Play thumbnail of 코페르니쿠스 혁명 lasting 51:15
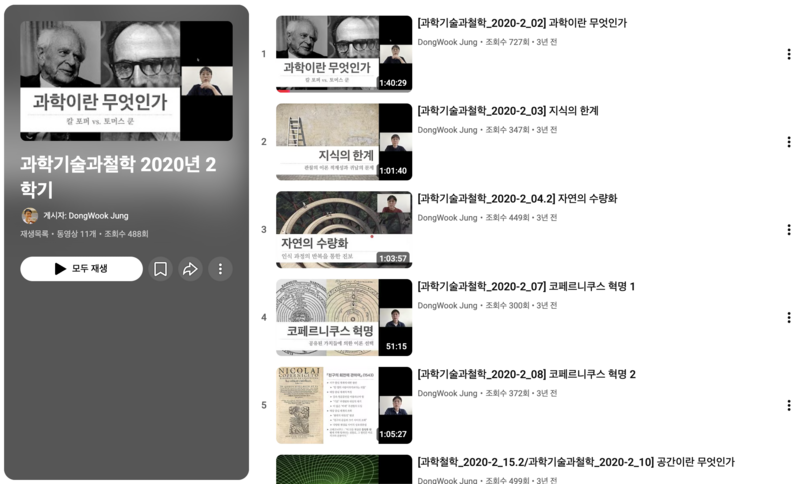800x484 pixels. 344,317
